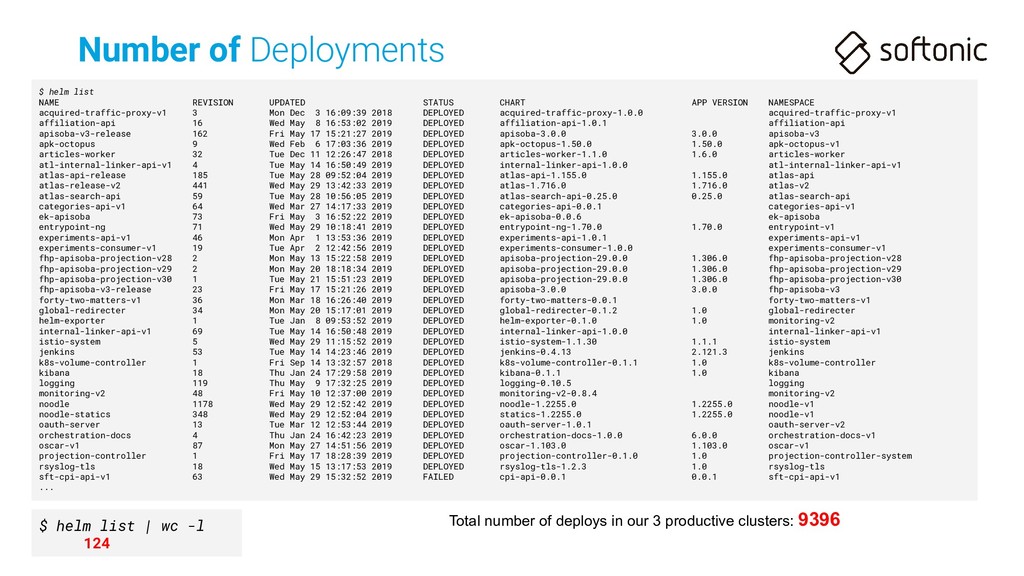Image resolution: width=1024 pixels, height=576 pixels.
Task: Select the 'kibana' release name
Action: 54,374
